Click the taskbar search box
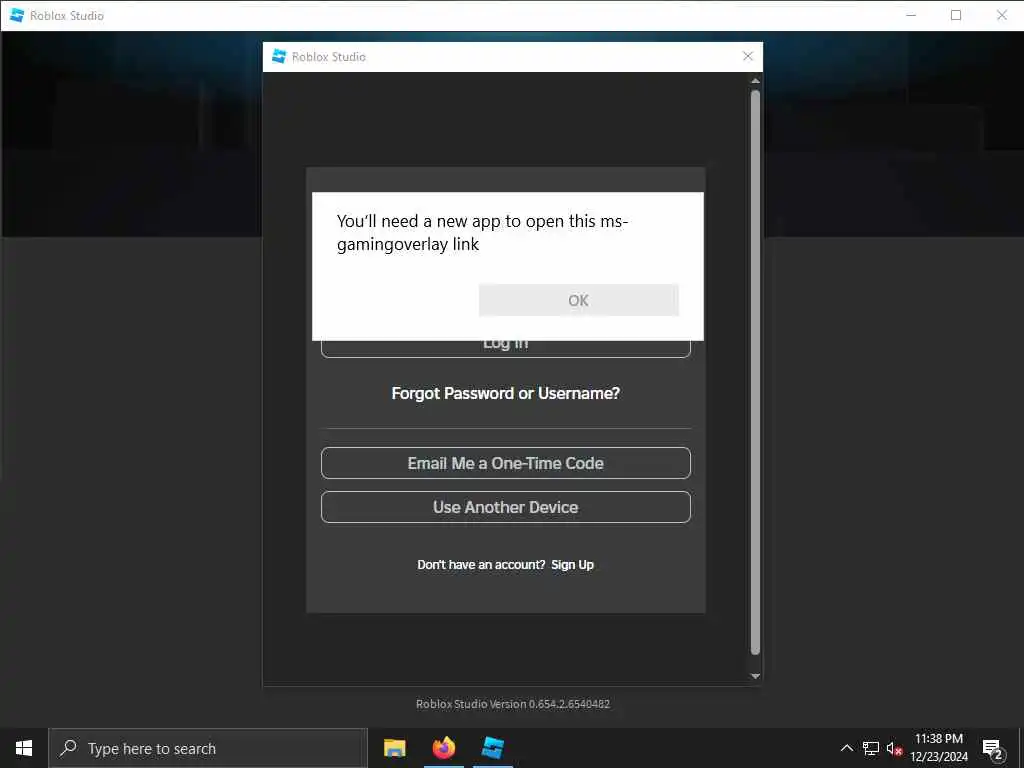 pos(208,748)
